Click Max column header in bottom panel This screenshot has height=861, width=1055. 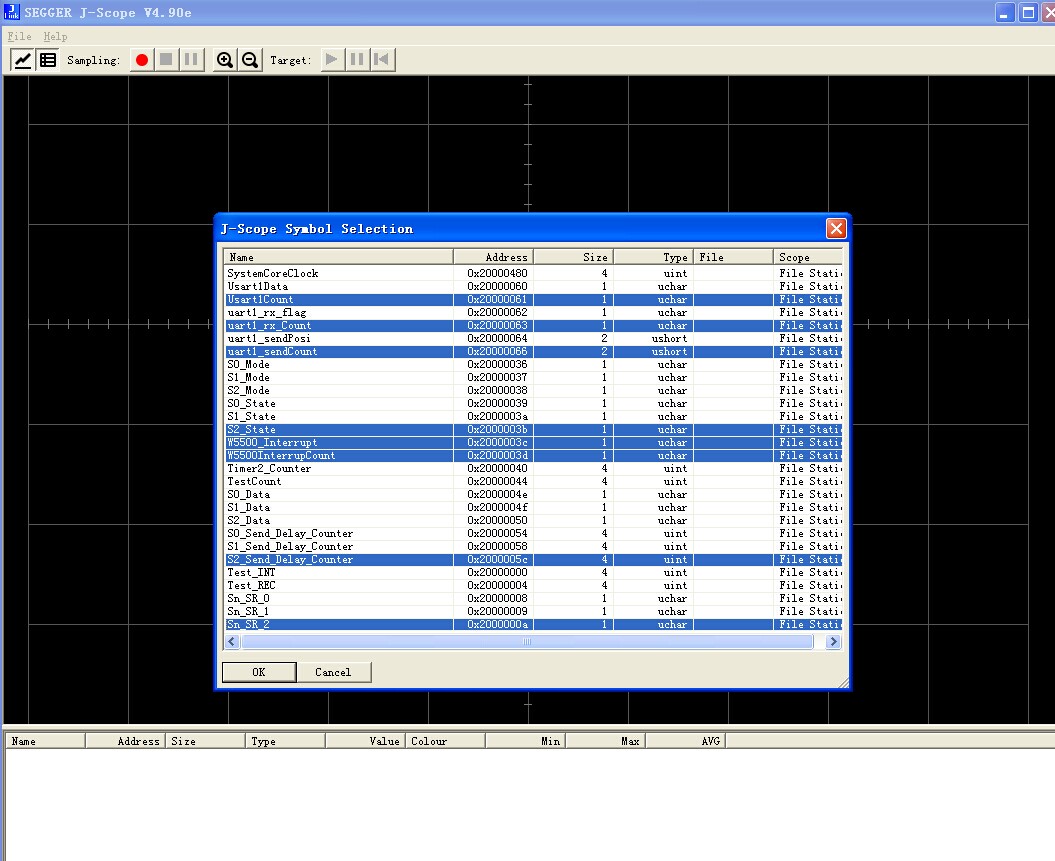(x=605, y=741)
